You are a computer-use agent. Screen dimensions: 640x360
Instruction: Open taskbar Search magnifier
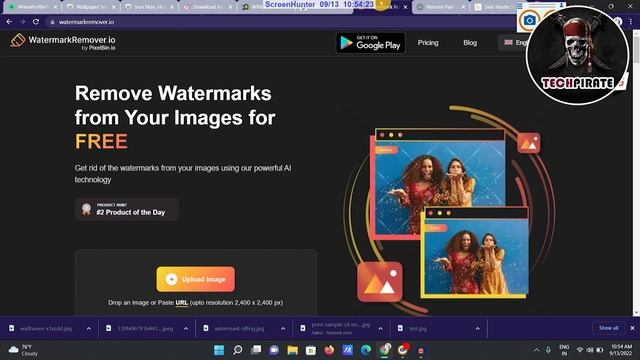point(237,350)
